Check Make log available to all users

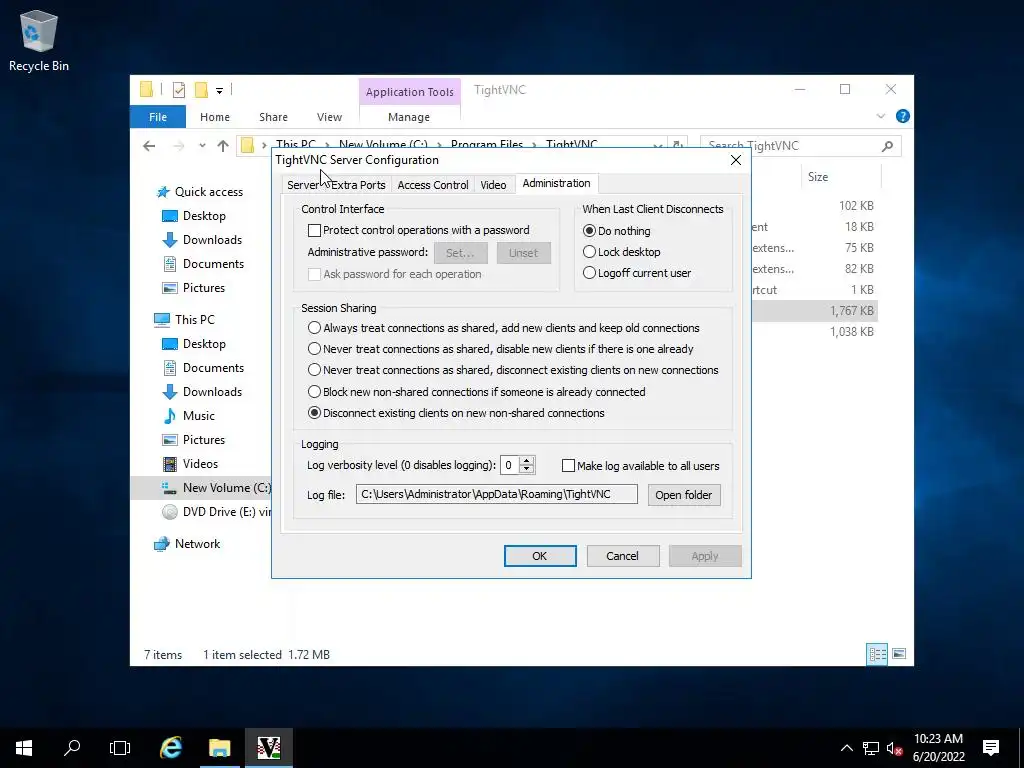point(568,466)
